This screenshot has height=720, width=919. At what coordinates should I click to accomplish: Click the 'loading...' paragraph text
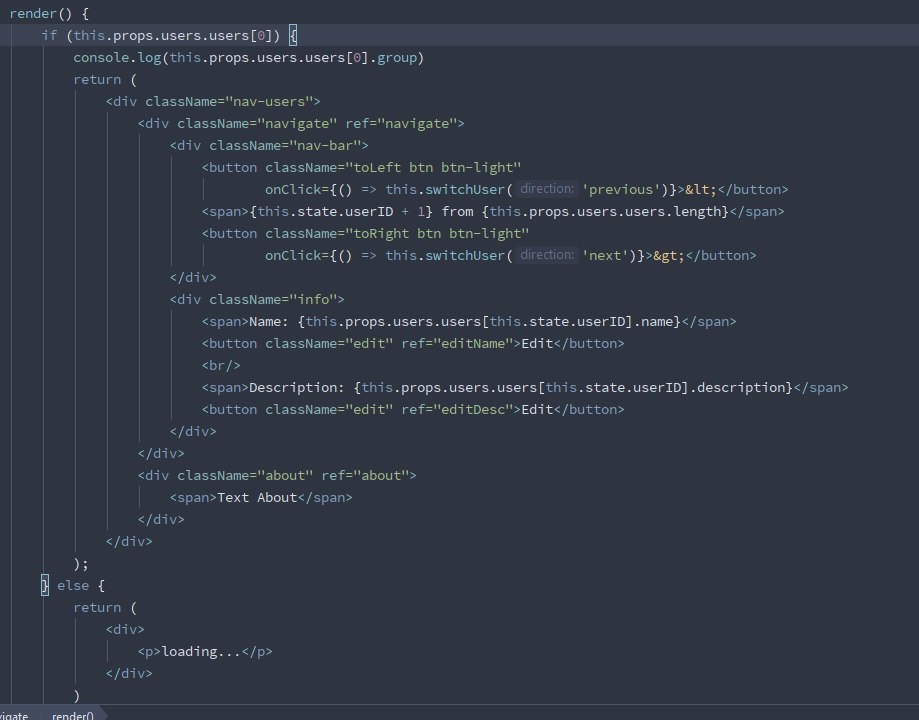click(202, 651)
